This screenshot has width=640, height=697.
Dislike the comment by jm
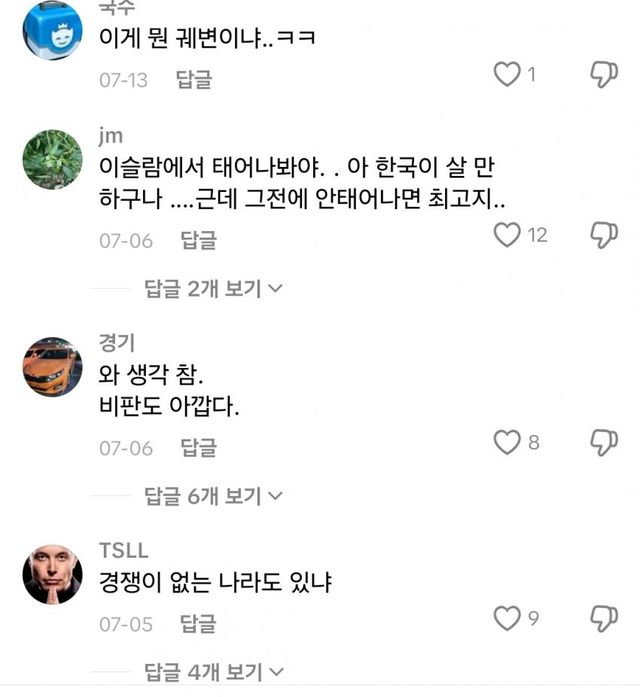604,235
